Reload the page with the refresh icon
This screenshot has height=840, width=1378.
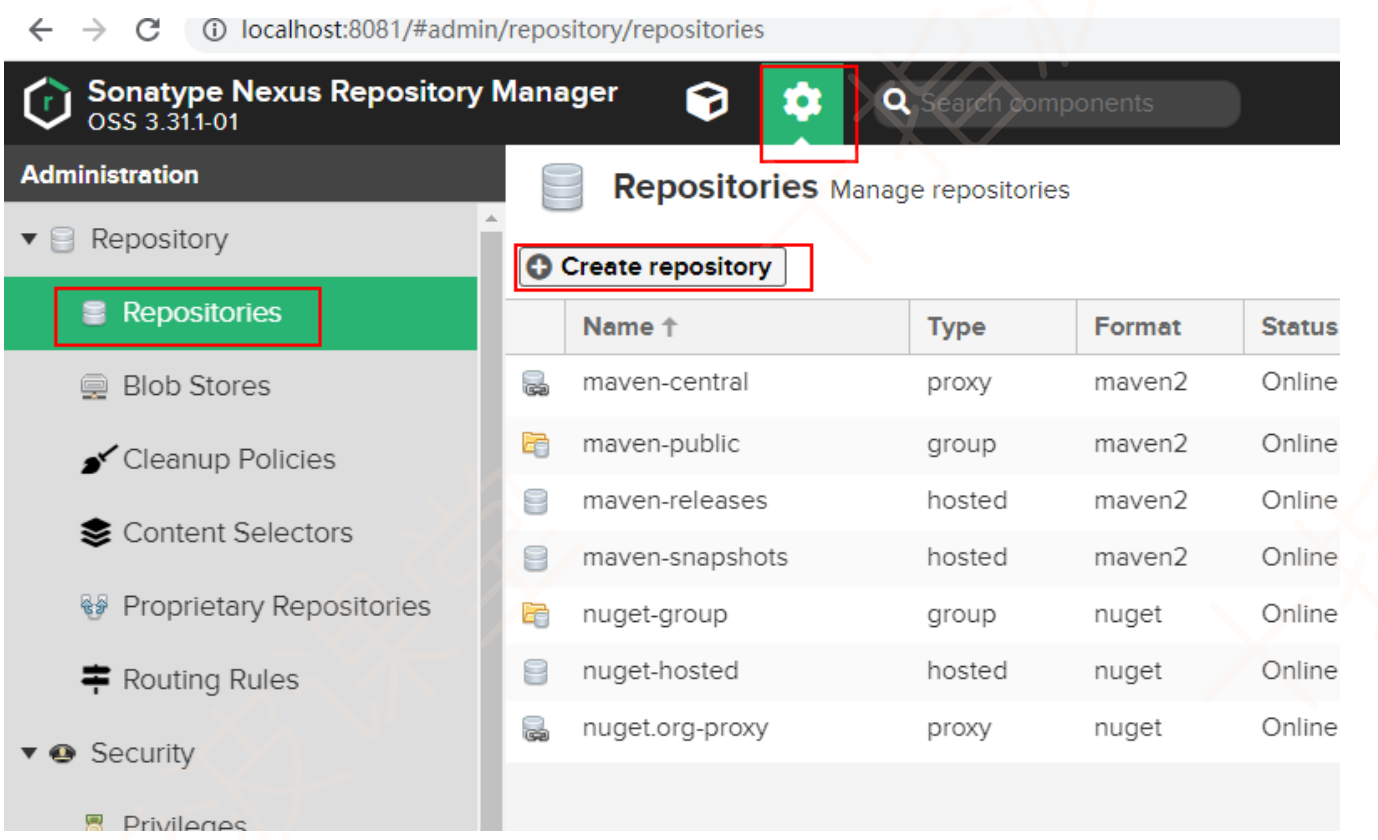tap(148, 30)
